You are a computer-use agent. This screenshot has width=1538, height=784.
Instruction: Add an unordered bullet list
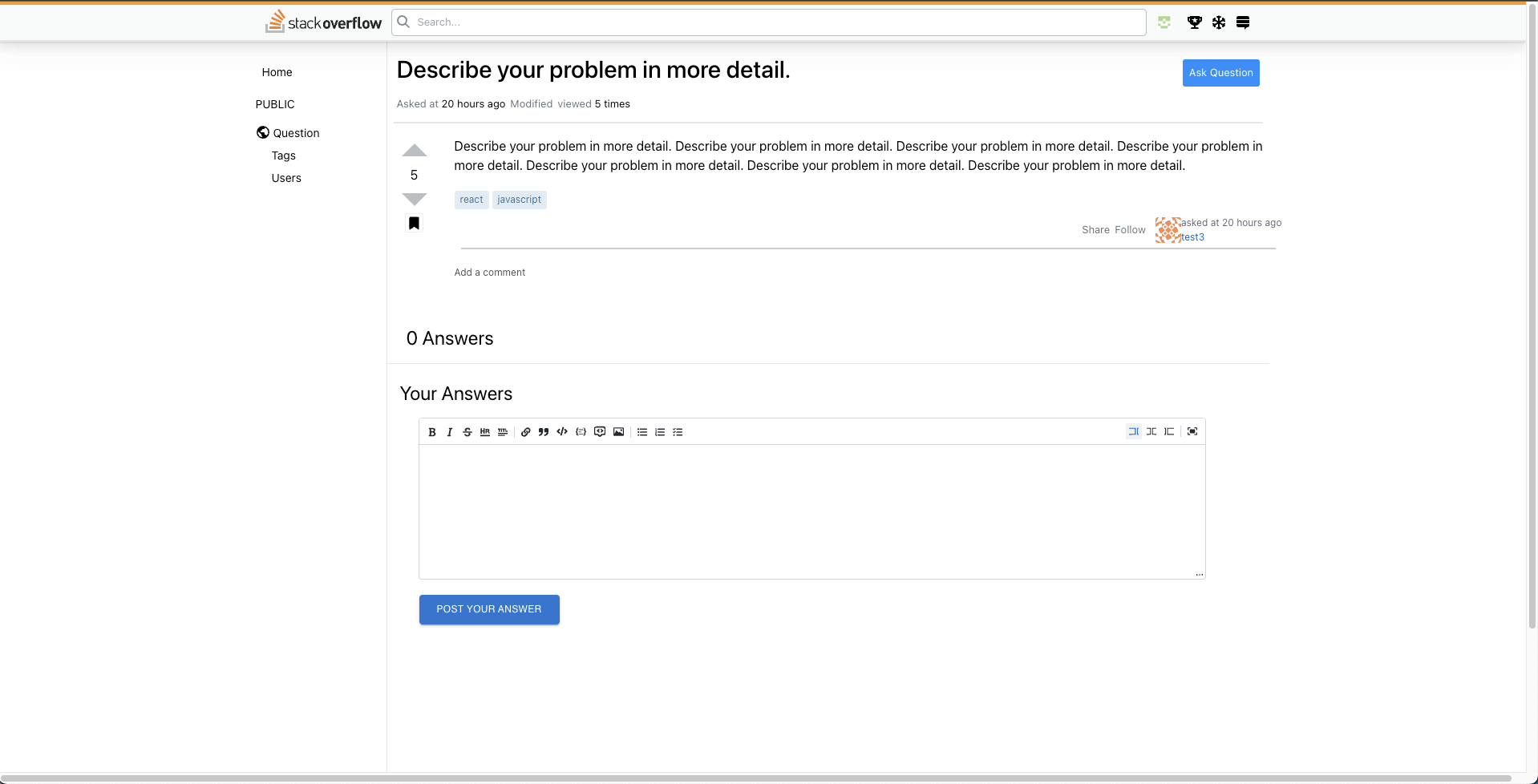642,432
